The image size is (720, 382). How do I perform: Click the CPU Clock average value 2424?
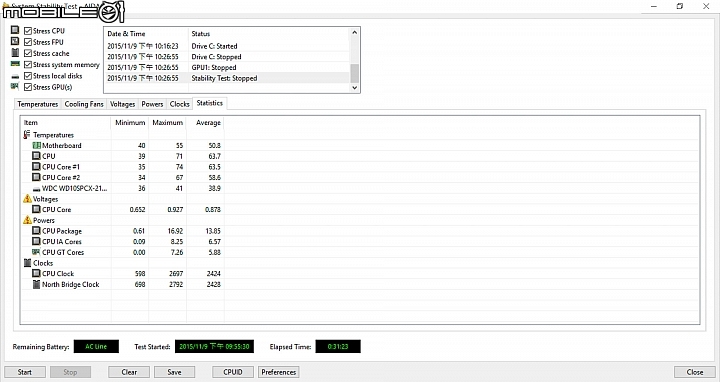coord(214,274)
